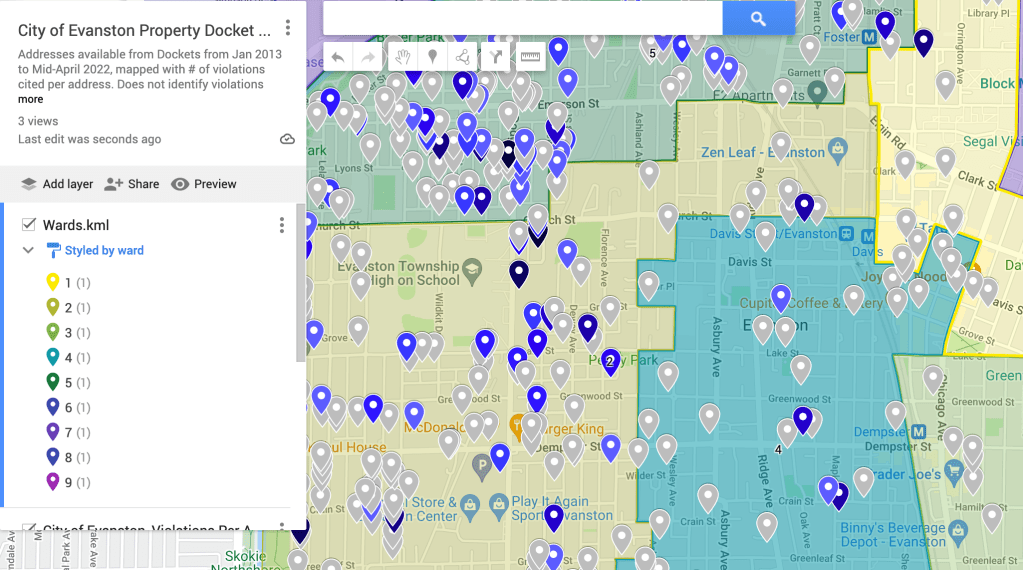Choose the add marker pin tool
Screen dimensions: 1023x570
point(432,57)
